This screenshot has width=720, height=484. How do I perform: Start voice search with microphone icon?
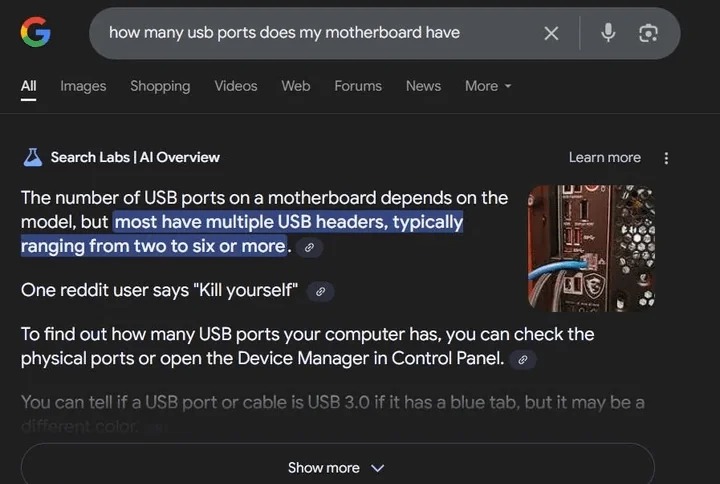click(608, 33)
